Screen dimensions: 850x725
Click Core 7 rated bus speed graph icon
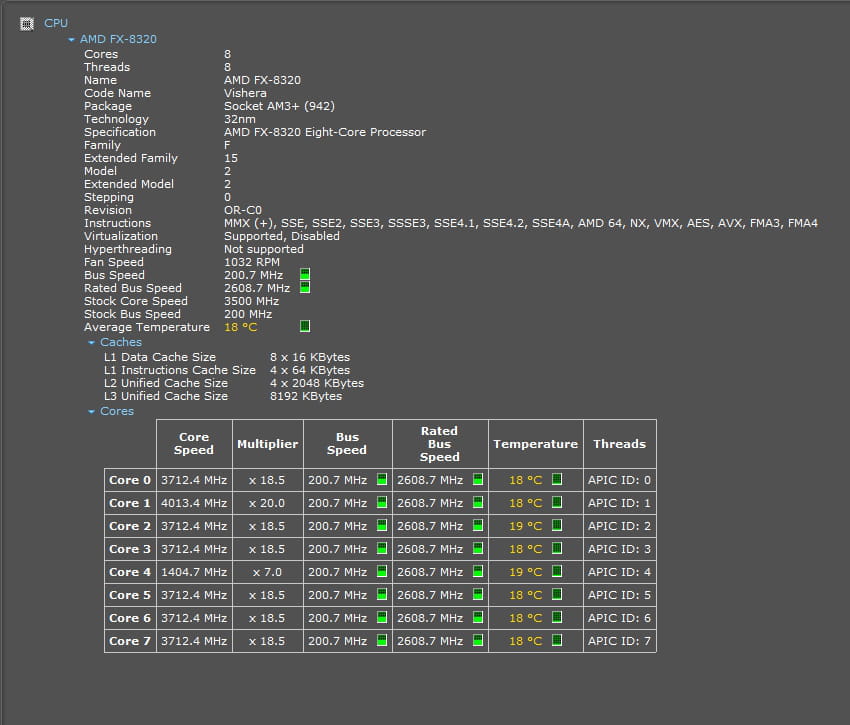[478, 640]
